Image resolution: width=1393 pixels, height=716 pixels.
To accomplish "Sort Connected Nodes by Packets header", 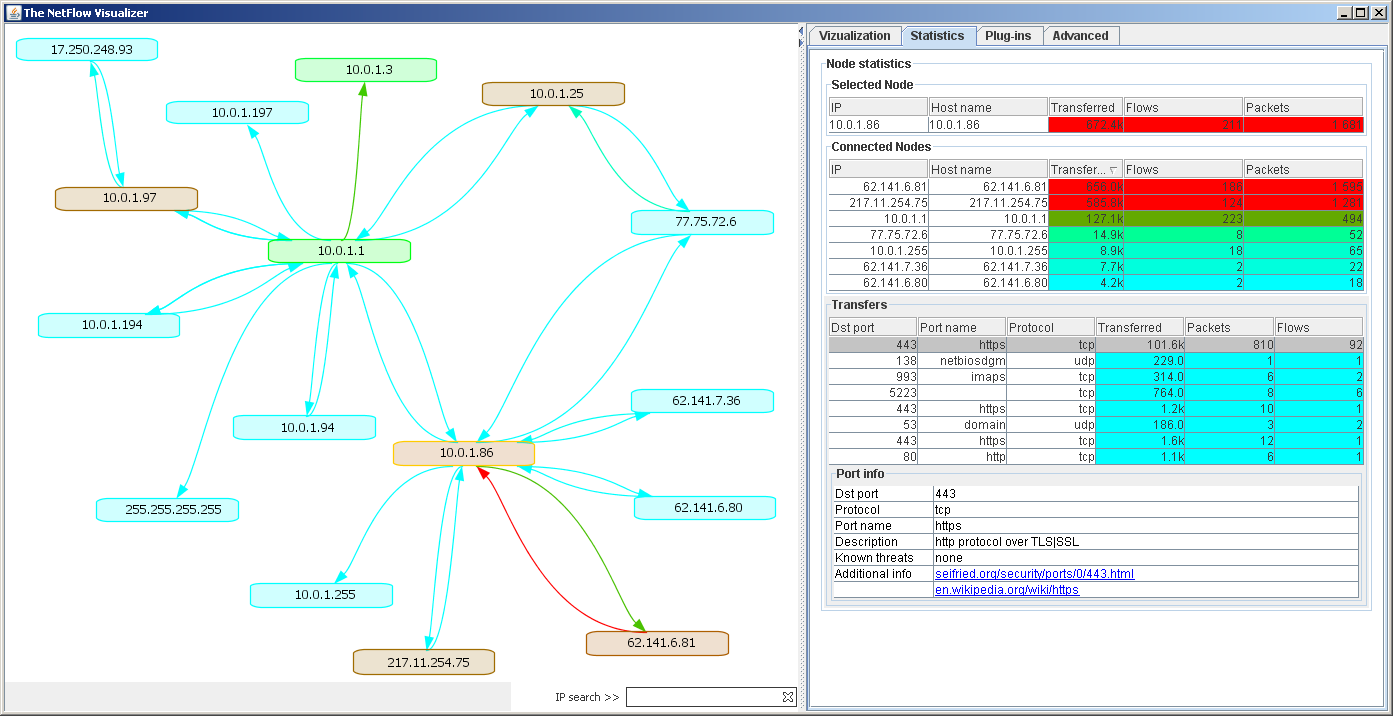I will point(1303,169).
